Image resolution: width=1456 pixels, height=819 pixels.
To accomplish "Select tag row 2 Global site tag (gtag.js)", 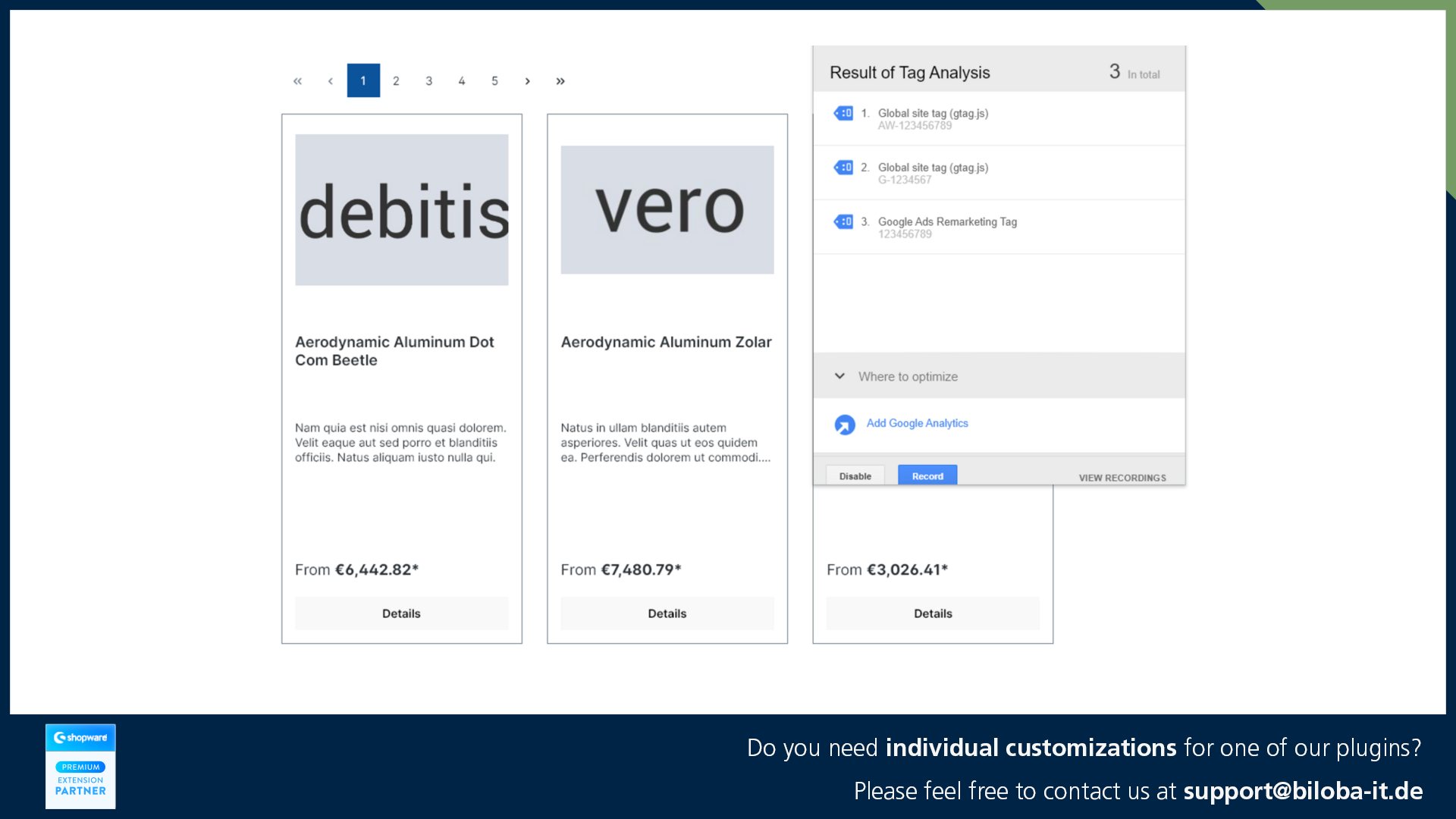I will tap(999, 173).
